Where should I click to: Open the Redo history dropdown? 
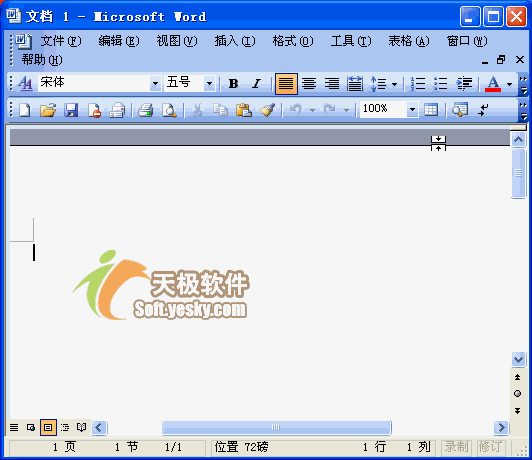tap(346, 110)
